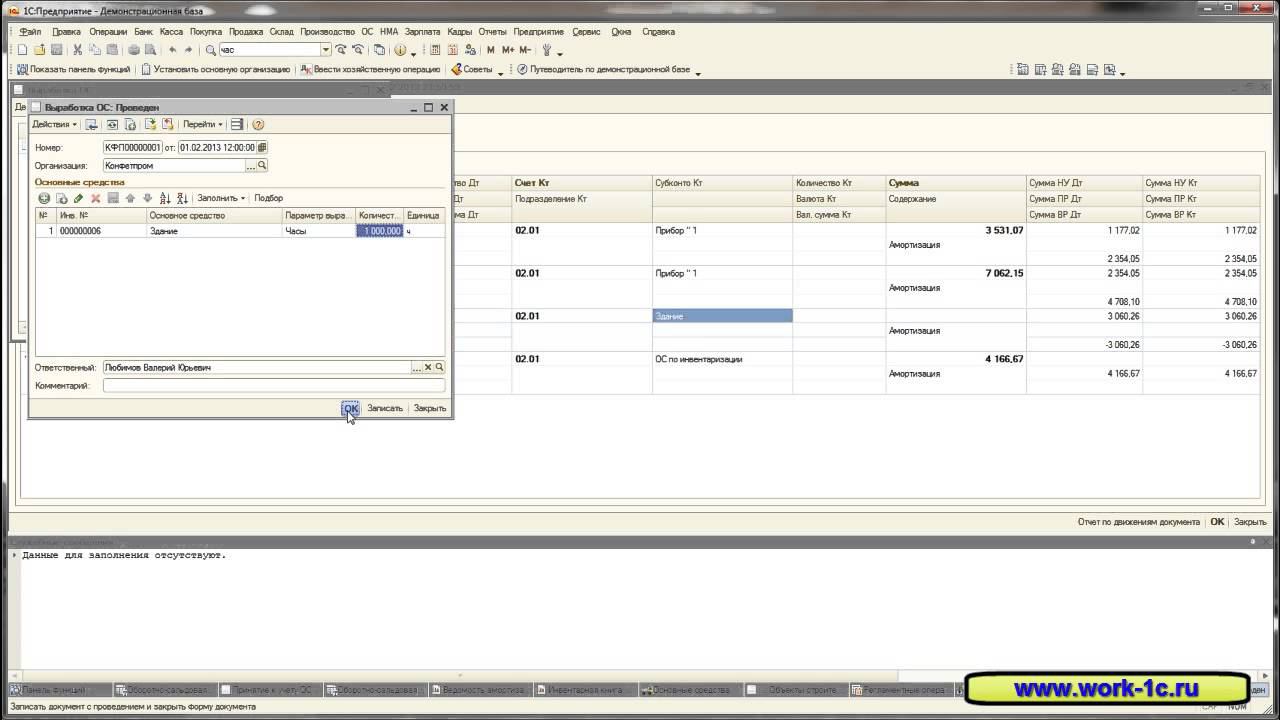
Task: Open the Help question mark icon in document
Action: click(258, 125)
